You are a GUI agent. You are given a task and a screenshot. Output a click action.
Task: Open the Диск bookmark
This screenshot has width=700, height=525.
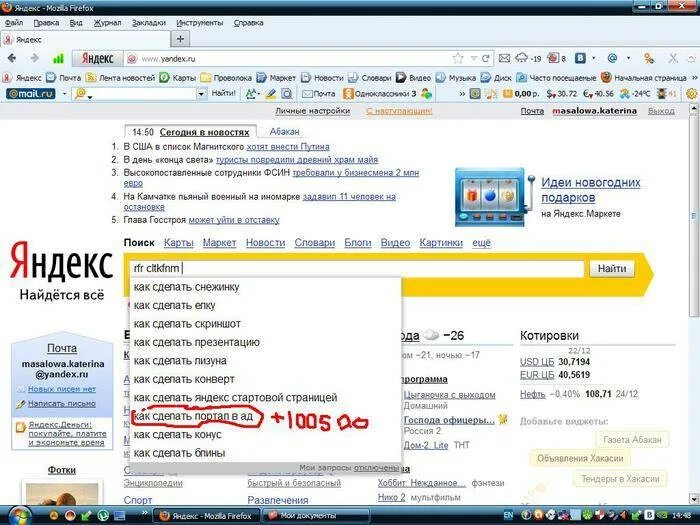click(496, 78)
